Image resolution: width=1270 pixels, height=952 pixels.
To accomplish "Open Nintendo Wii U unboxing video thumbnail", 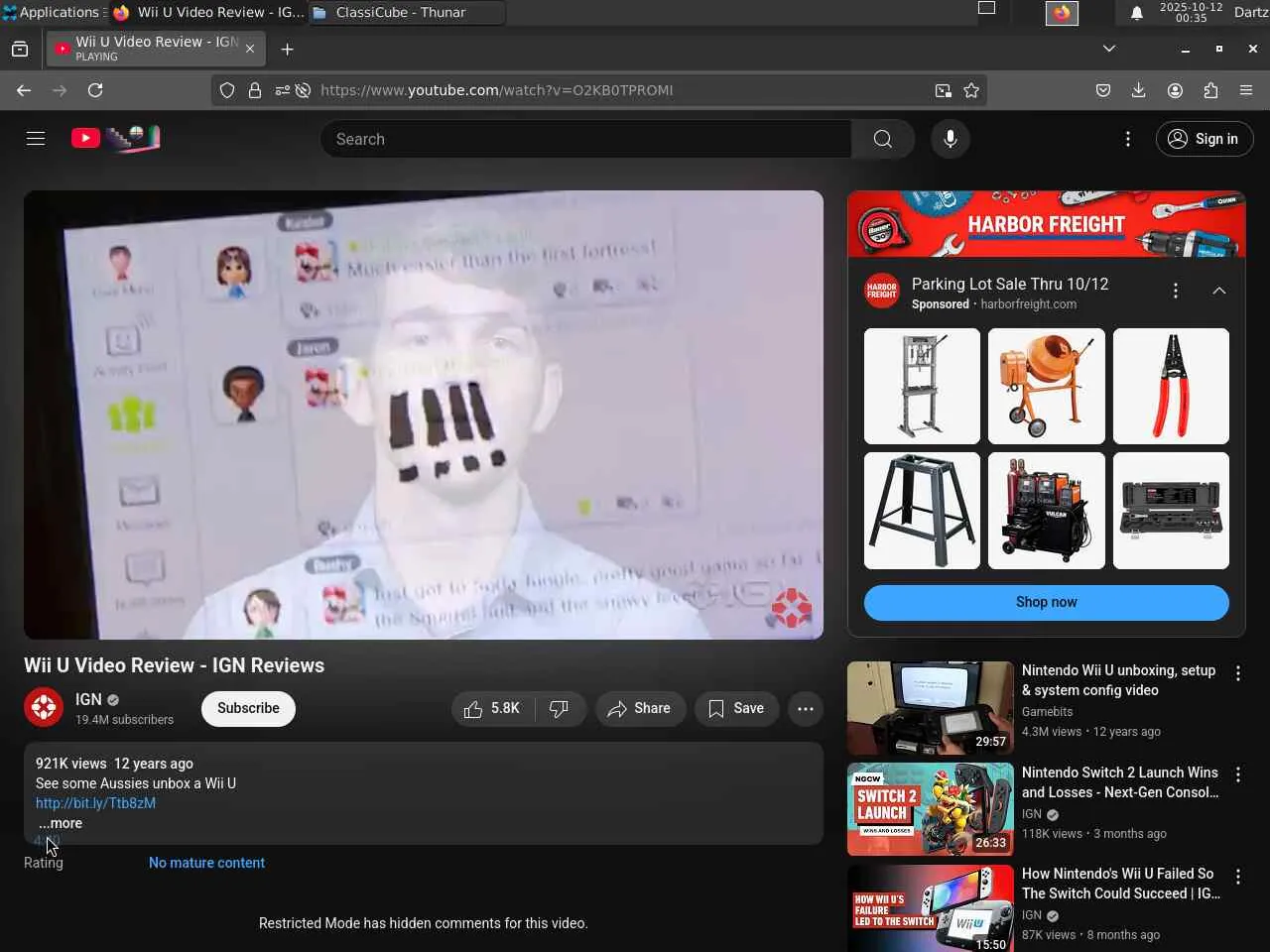I will [931, 708].
